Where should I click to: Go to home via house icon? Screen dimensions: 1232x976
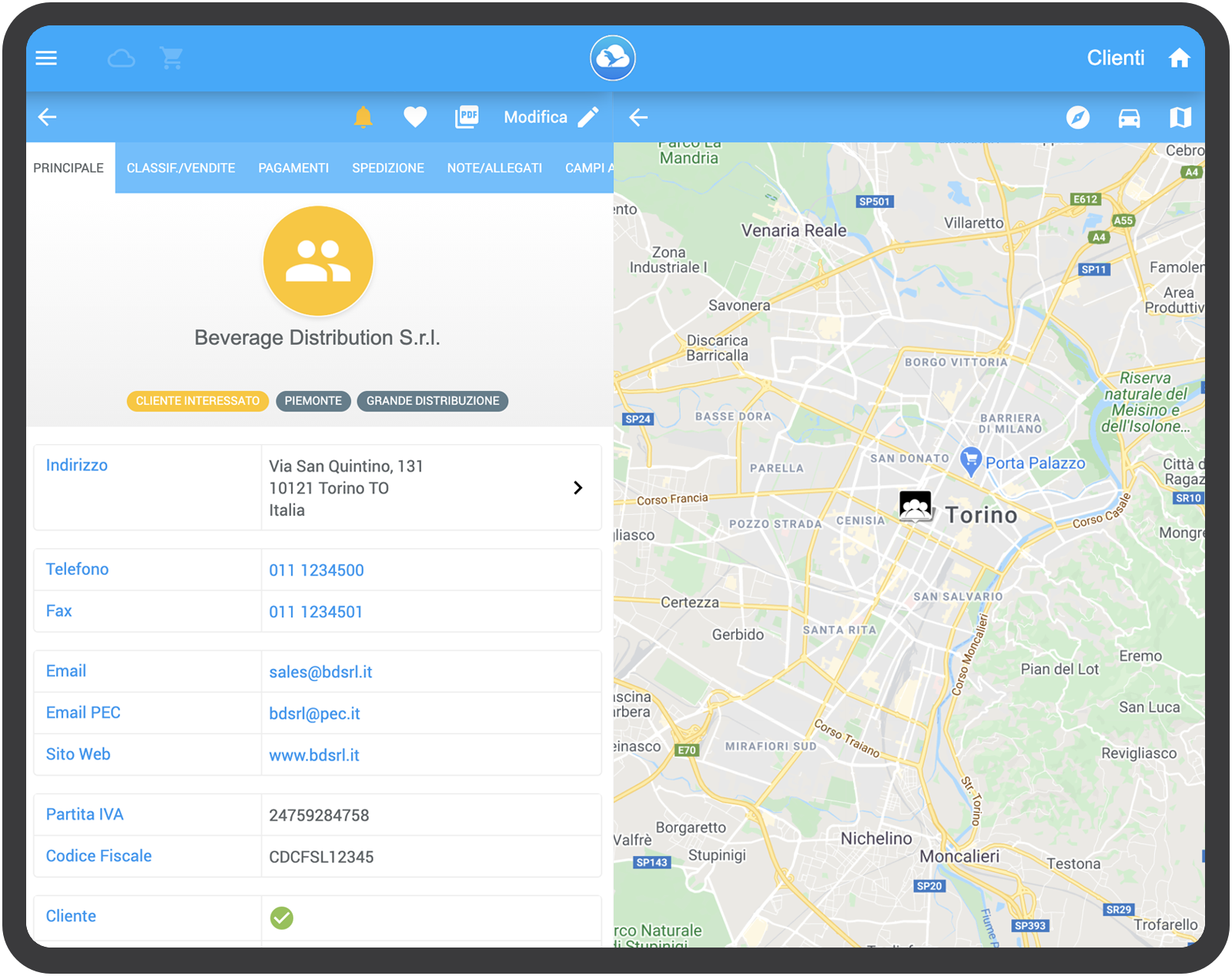tap(1180, 58)
